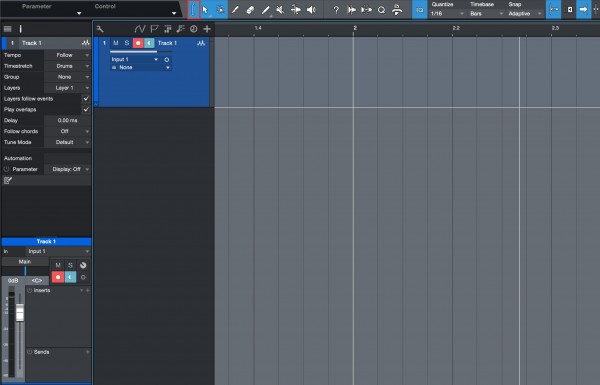The height and width of the screenshot is (385, 600).
Task: Open the Group None dropdown
Action: click(x=68, y=77)
